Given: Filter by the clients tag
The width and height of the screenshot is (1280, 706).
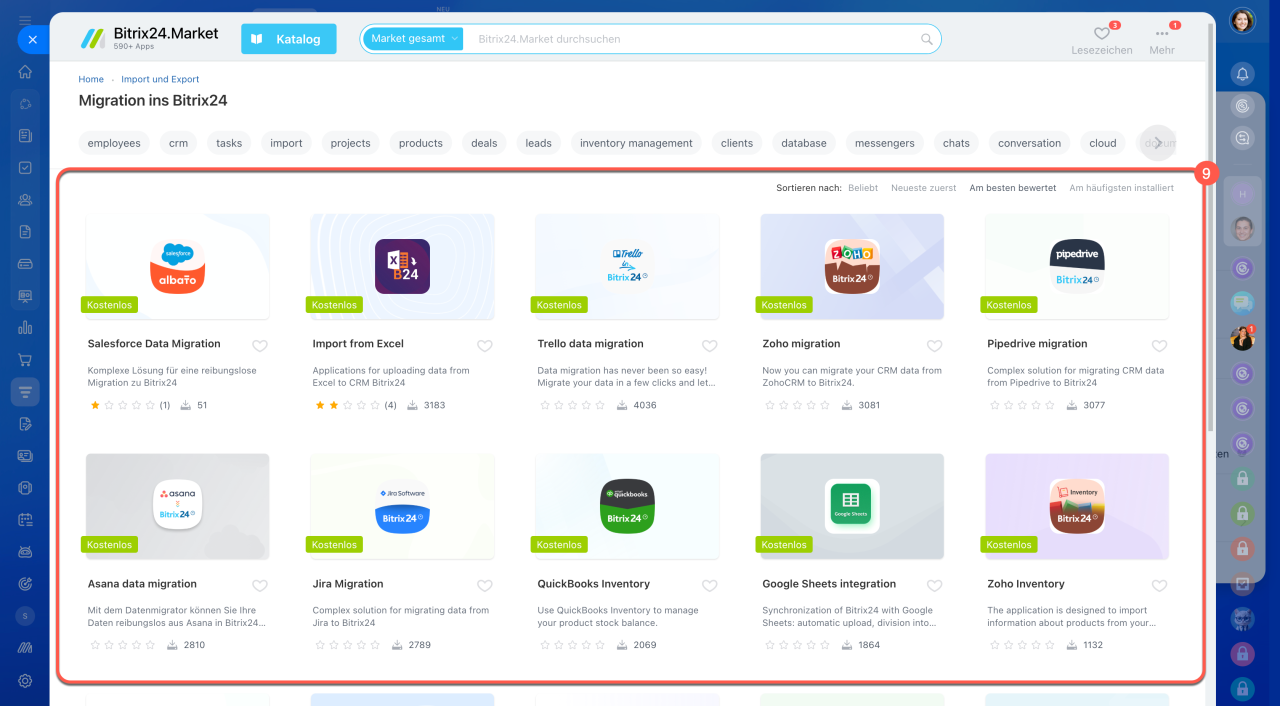Looking at the screenshot, I should click(737, 143).
